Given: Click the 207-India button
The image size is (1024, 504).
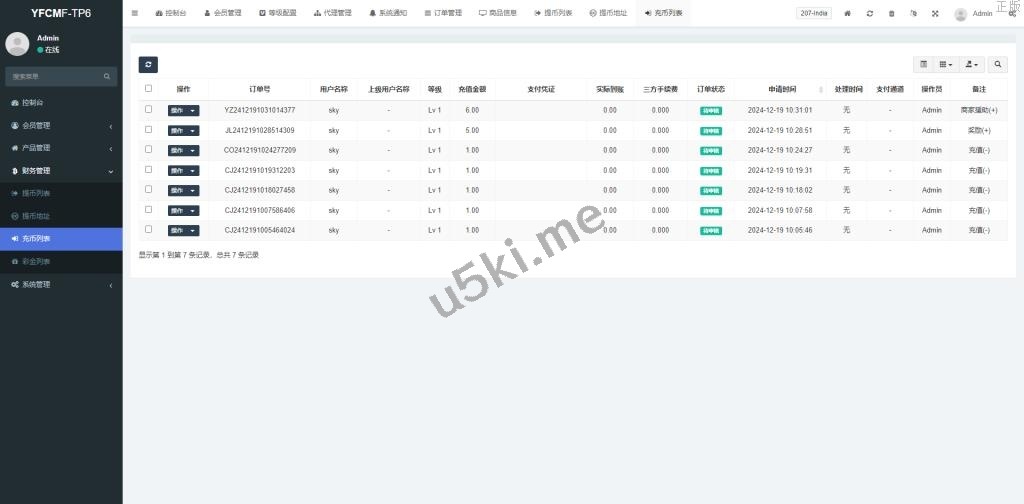Looking at the screenshot, I should (814, 13).
